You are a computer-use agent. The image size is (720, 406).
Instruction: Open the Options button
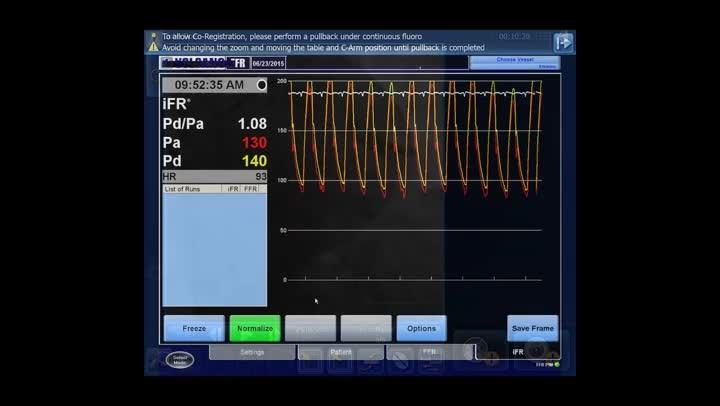pyautogui.click(x=421, y=328)
